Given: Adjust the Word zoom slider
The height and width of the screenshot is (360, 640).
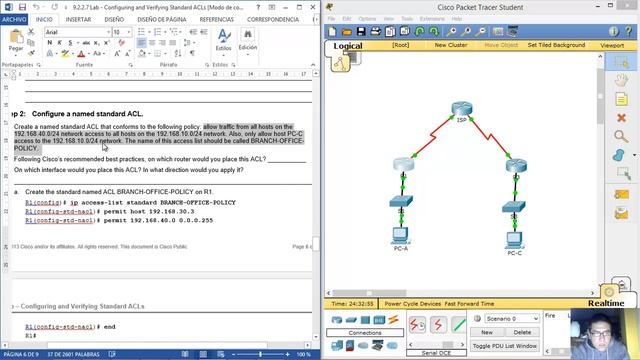Looking at the screenshot, I should click(260, 354).
